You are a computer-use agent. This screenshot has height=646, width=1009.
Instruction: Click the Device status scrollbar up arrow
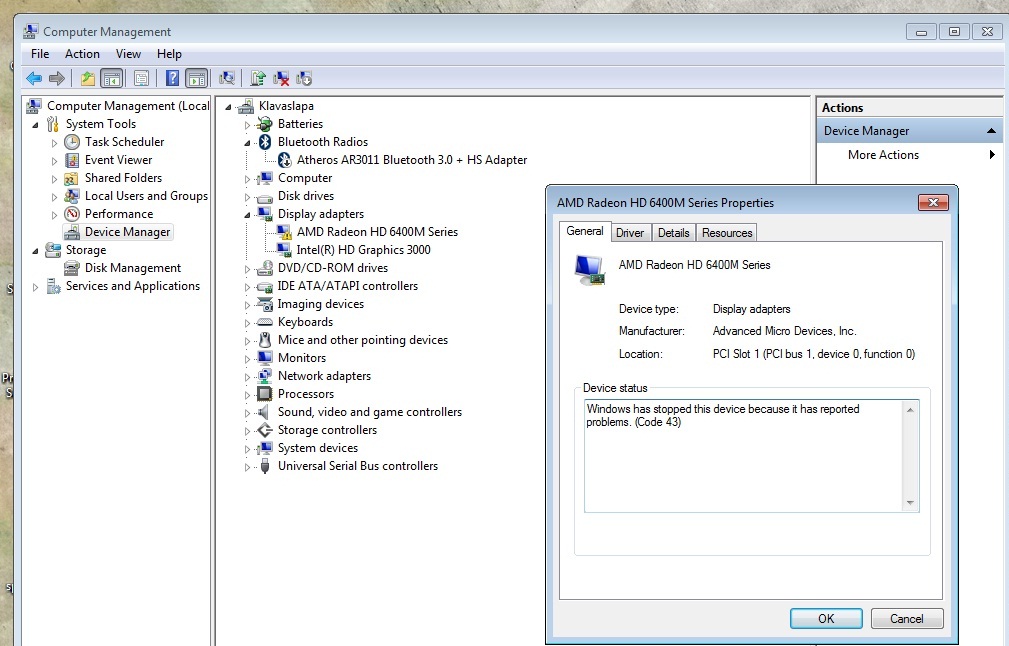pos(910,409)
